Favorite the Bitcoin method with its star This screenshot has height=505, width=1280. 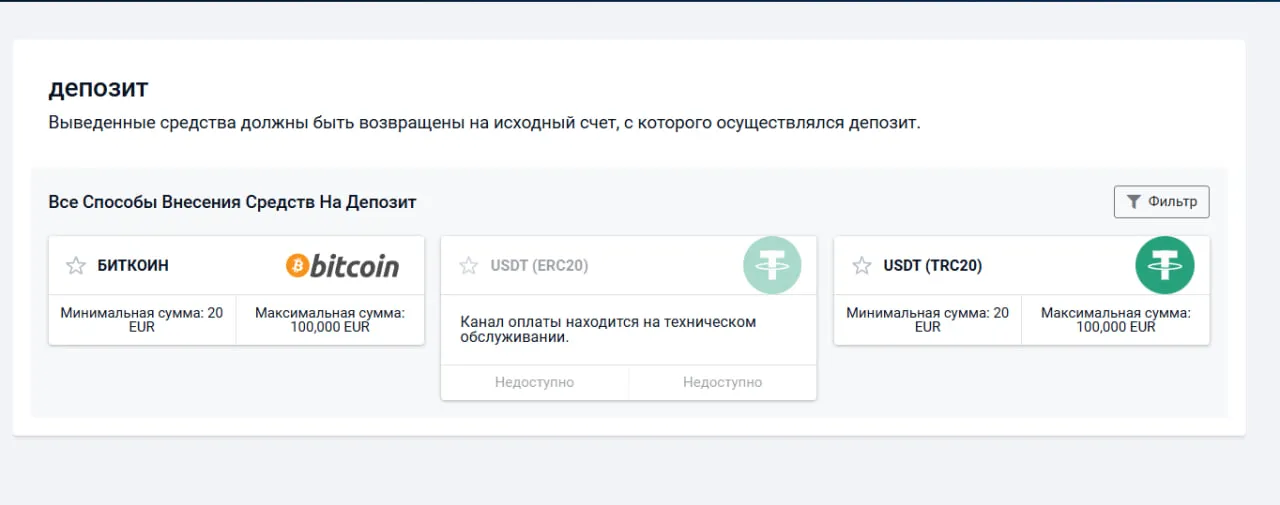coord(75,265)
